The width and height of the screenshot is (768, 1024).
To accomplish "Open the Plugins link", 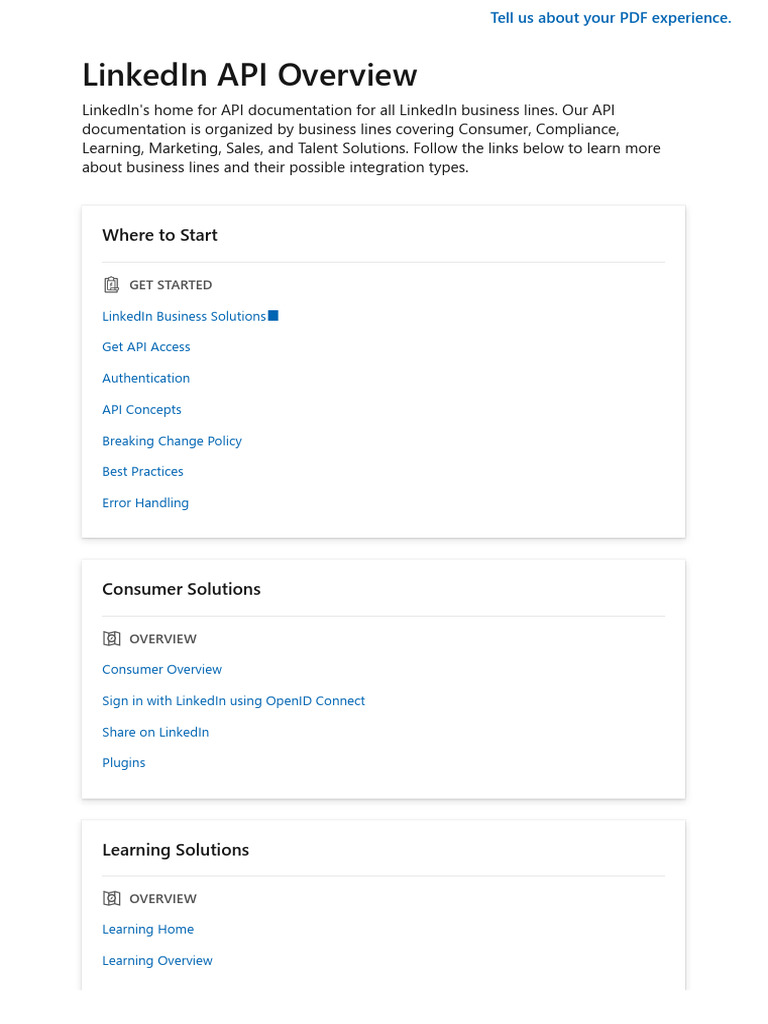I will click(124, 763).
